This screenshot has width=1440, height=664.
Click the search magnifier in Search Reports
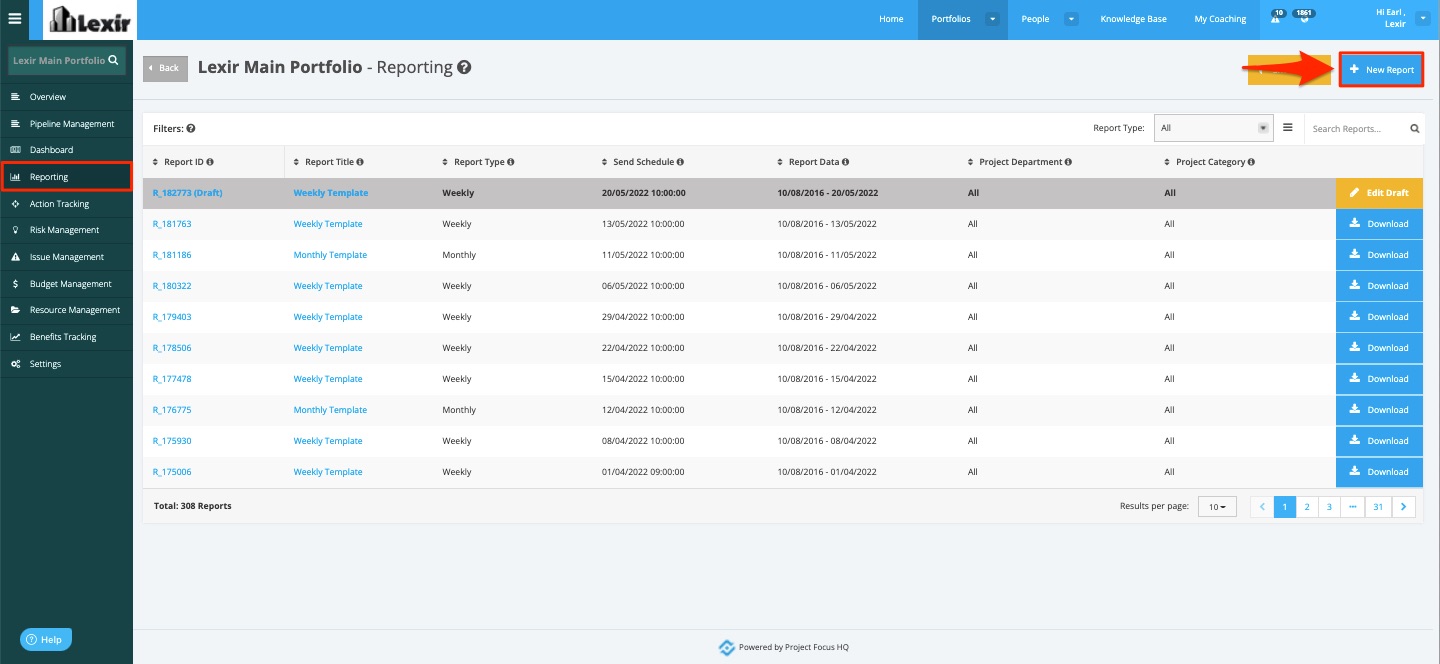coord(1414,129)
